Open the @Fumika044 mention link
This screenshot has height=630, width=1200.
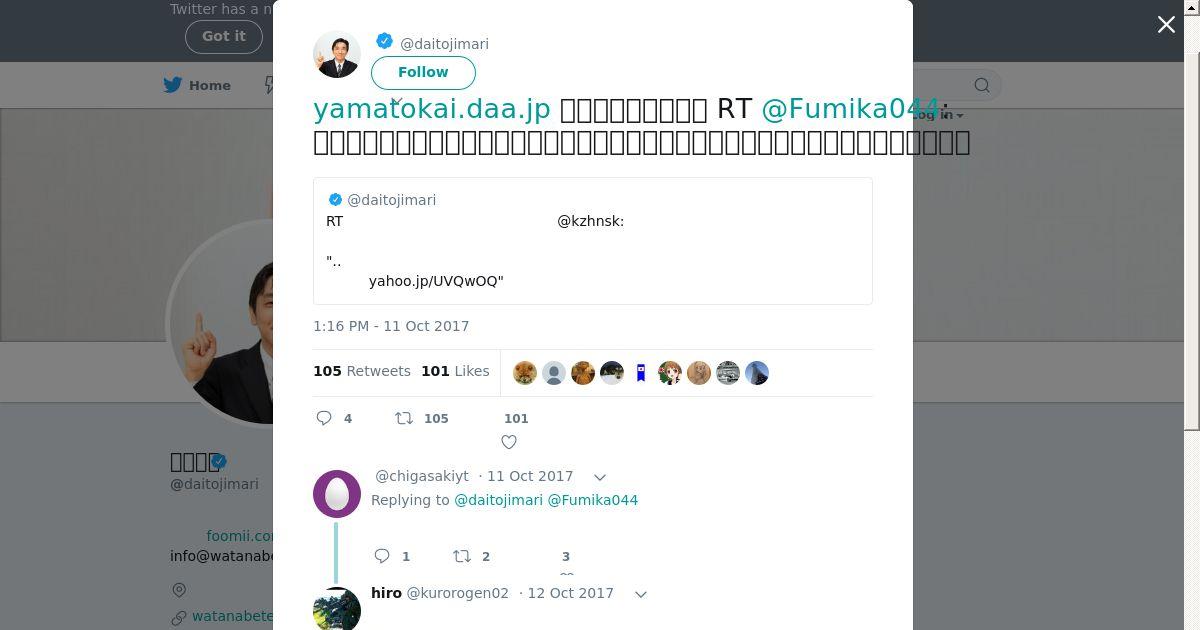(x=850, y=109)
